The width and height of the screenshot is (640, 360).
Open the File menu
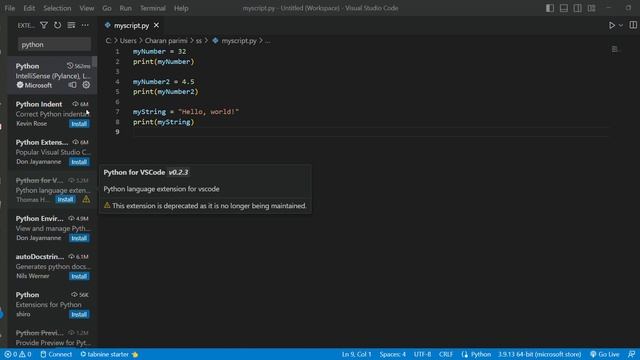pyautogui.click(x=10, y=8)
